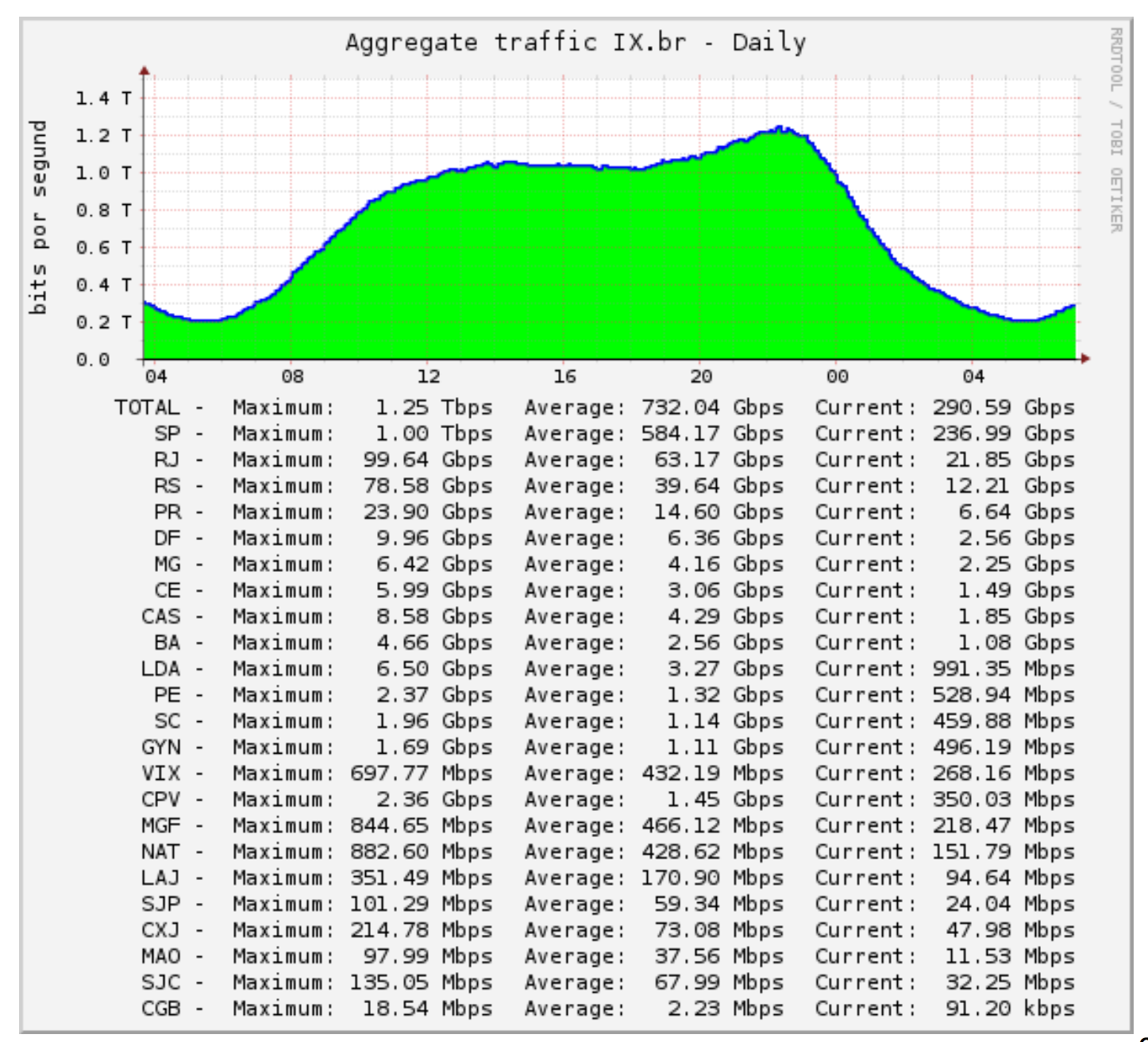
Task: Select MGF maximum value 844.65 Mbps
Action: (421, 826)
